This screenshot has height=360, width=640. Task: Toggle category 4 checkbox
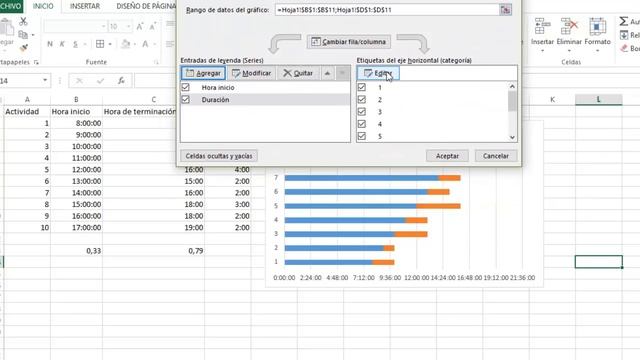362,124
